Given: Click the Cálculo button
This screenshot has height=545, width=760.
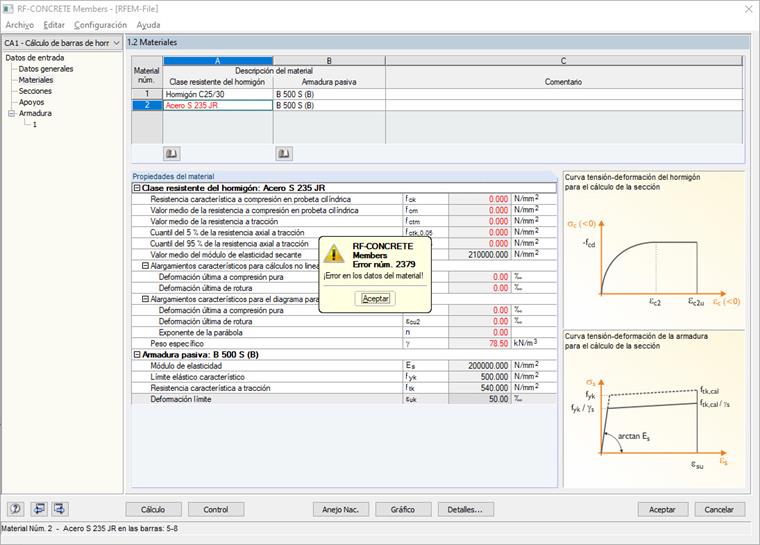Looking at the screenshot, I should coord(153,510).
